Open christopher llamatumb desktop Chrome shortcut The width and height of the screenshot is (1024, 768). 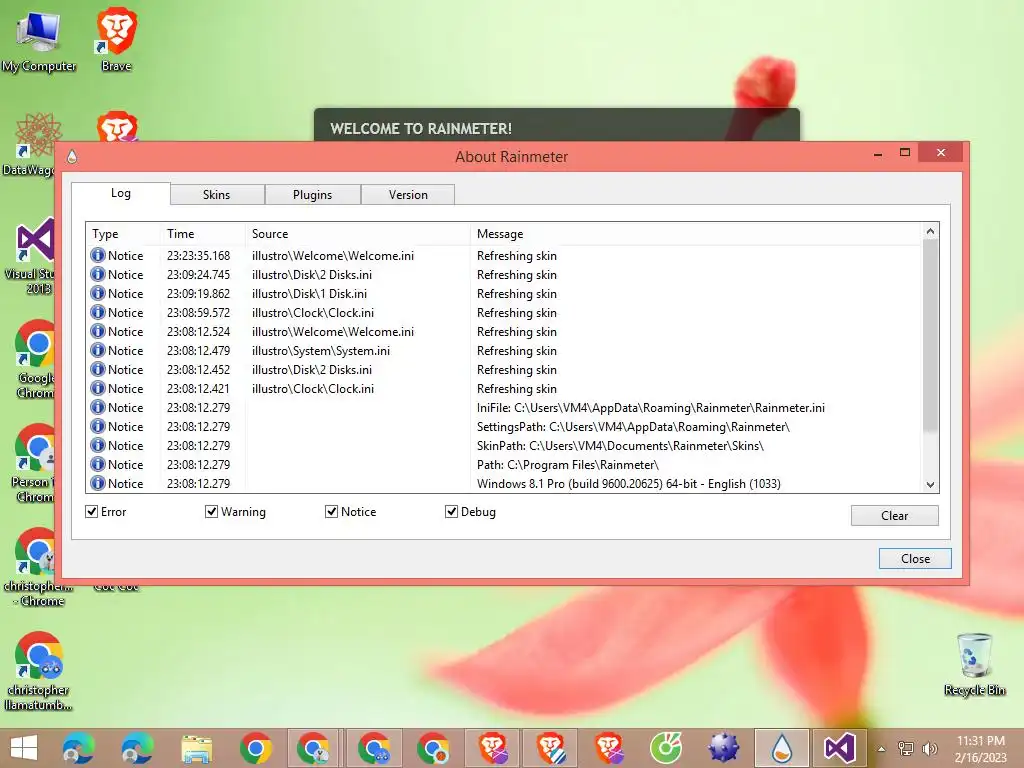click(38, 671)
